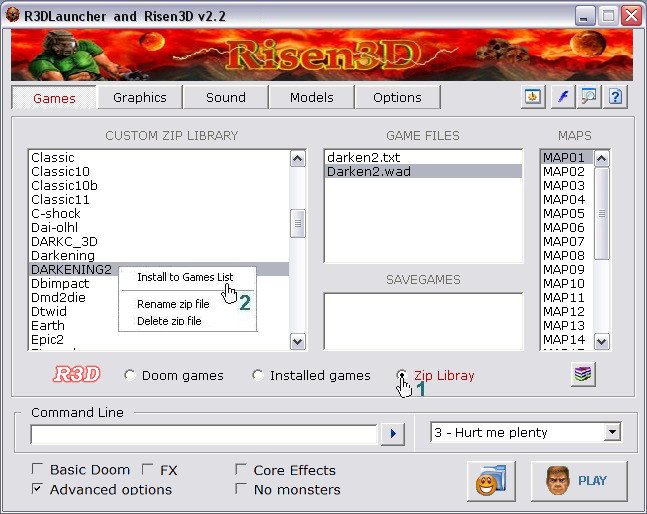Screen dimensions: 647x514
Task: Switch to the Graphics tab
Action: (x=140, y=97)
